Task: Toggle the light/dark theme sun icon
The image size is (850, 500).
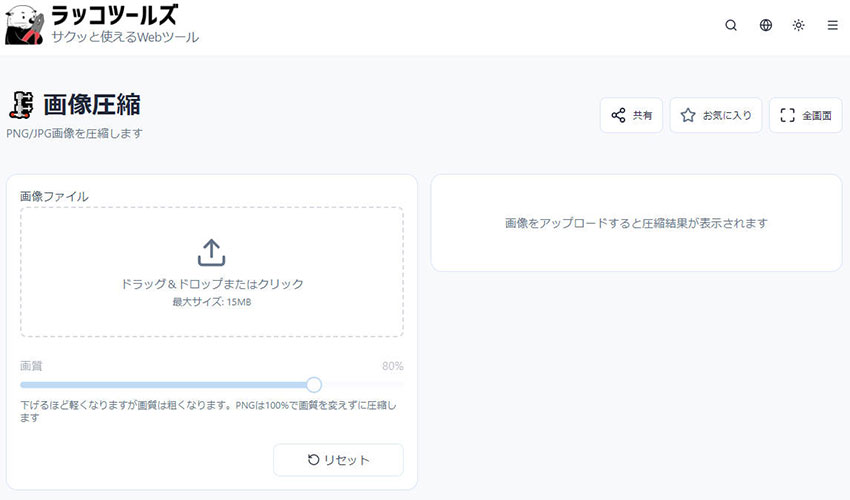Action: click(799, 25)
